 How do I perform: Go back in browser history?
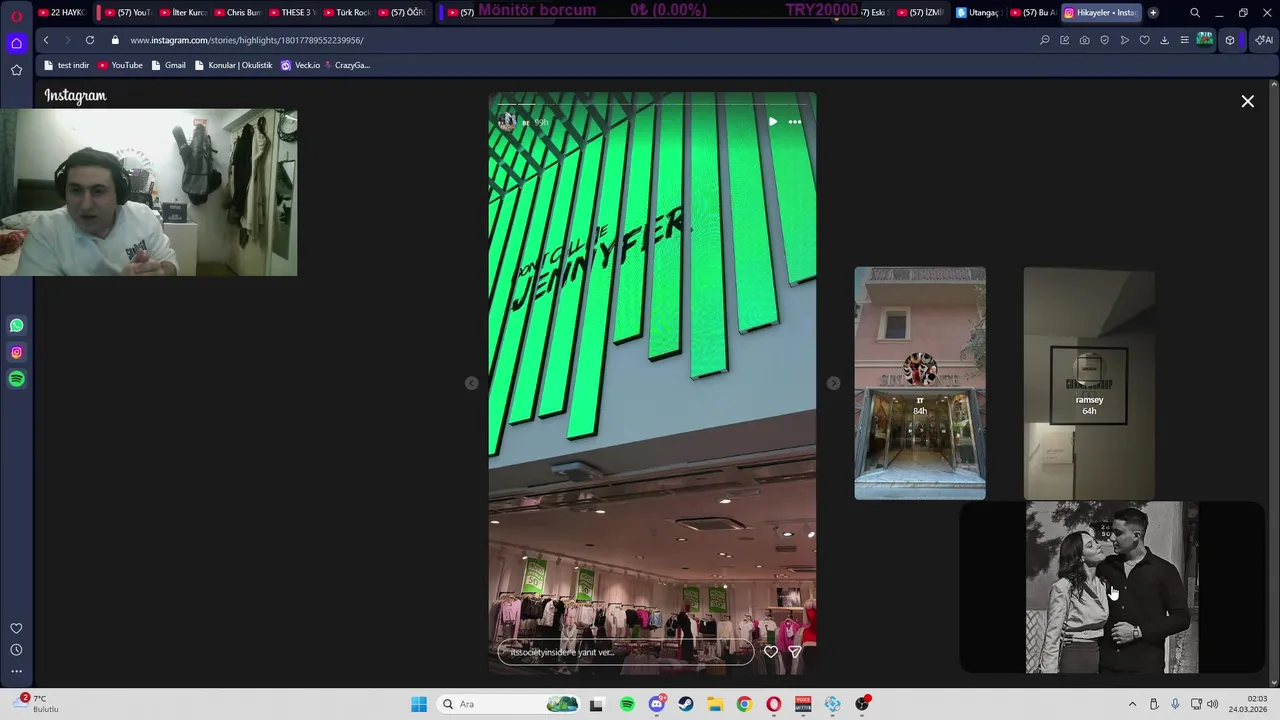tap(46, 40)
